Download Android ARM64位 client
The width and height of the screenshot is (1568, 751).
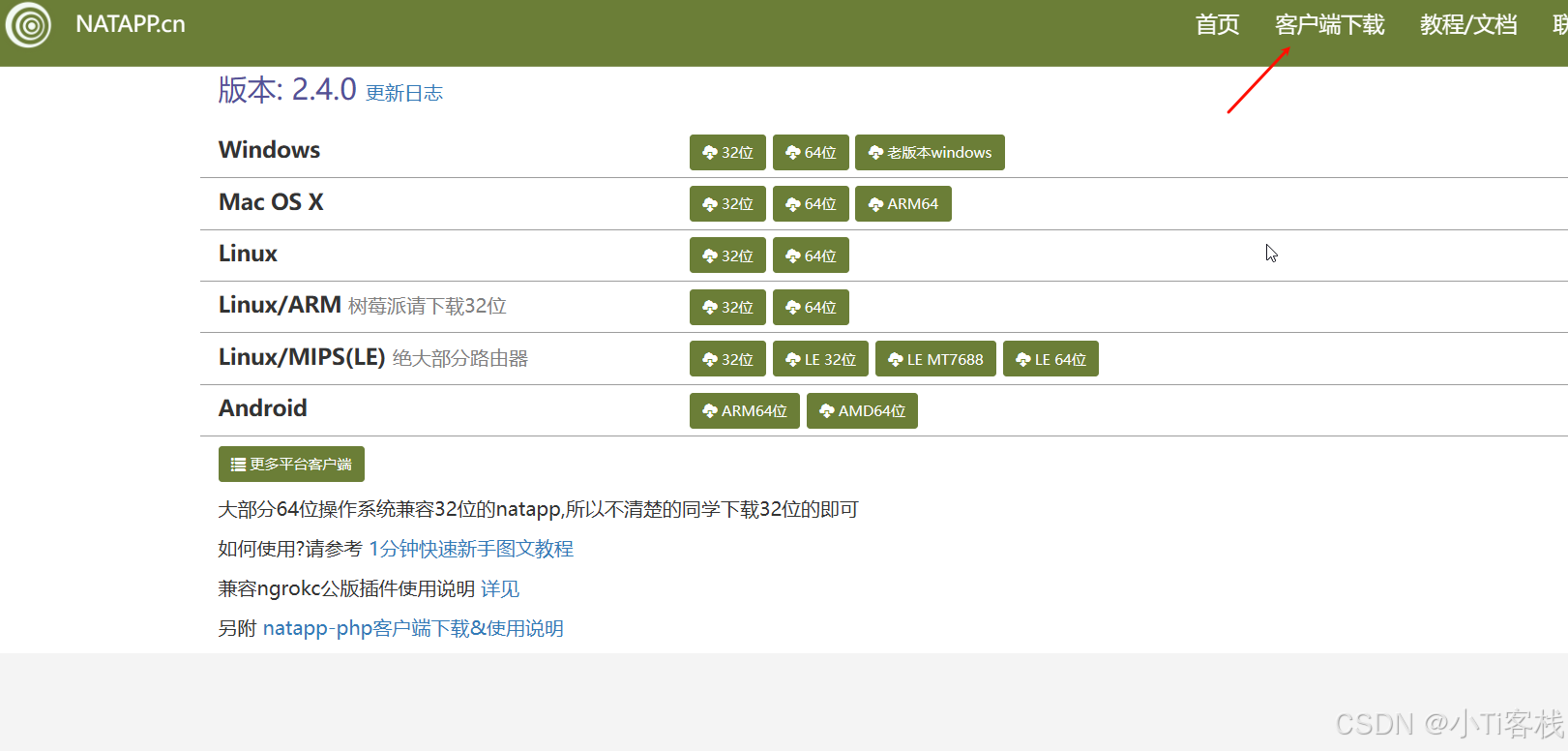(x=745, y=410)
